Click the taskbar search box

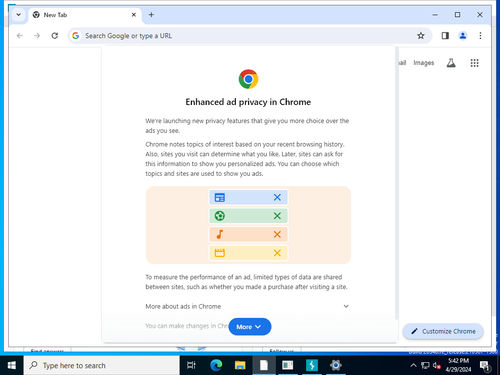pos(102,365)
